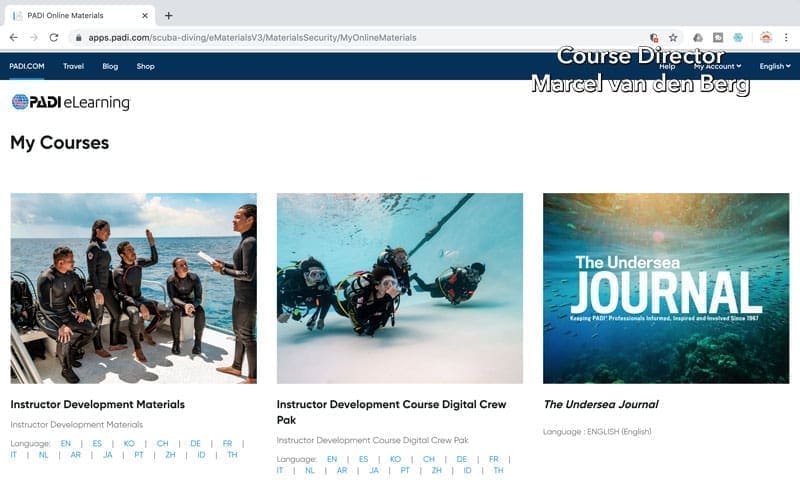
Task: Expand the My Account dropdown
Action: tap(717, 66)
